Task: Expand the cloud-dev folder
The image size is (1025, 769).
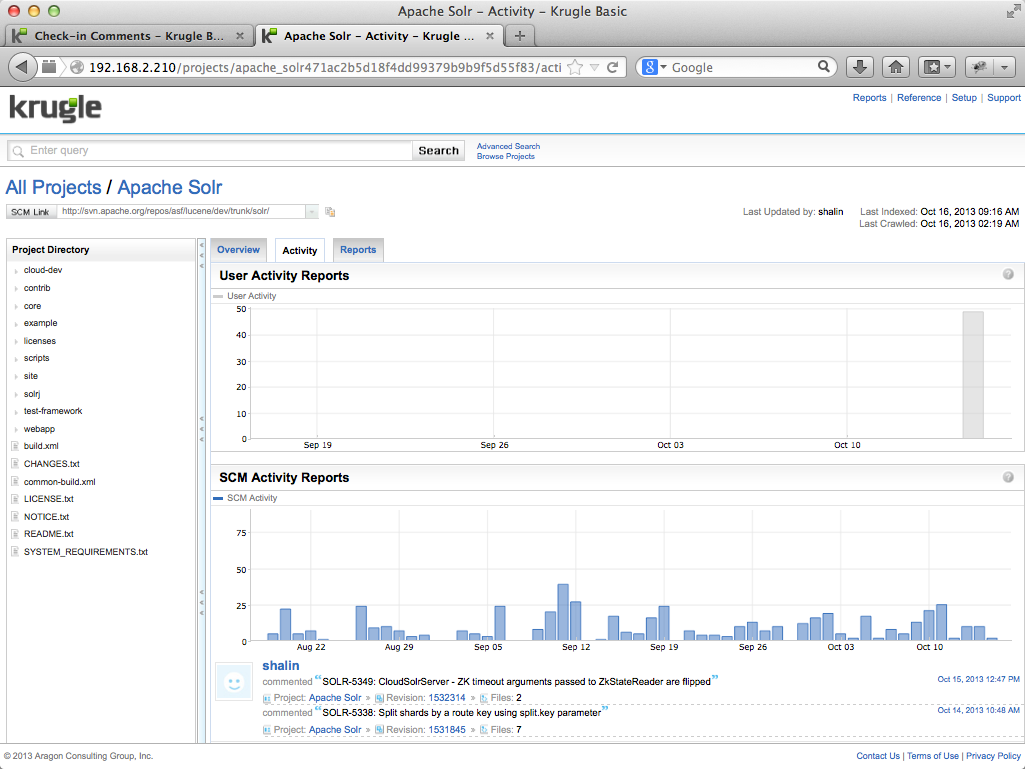Action: 16,271
